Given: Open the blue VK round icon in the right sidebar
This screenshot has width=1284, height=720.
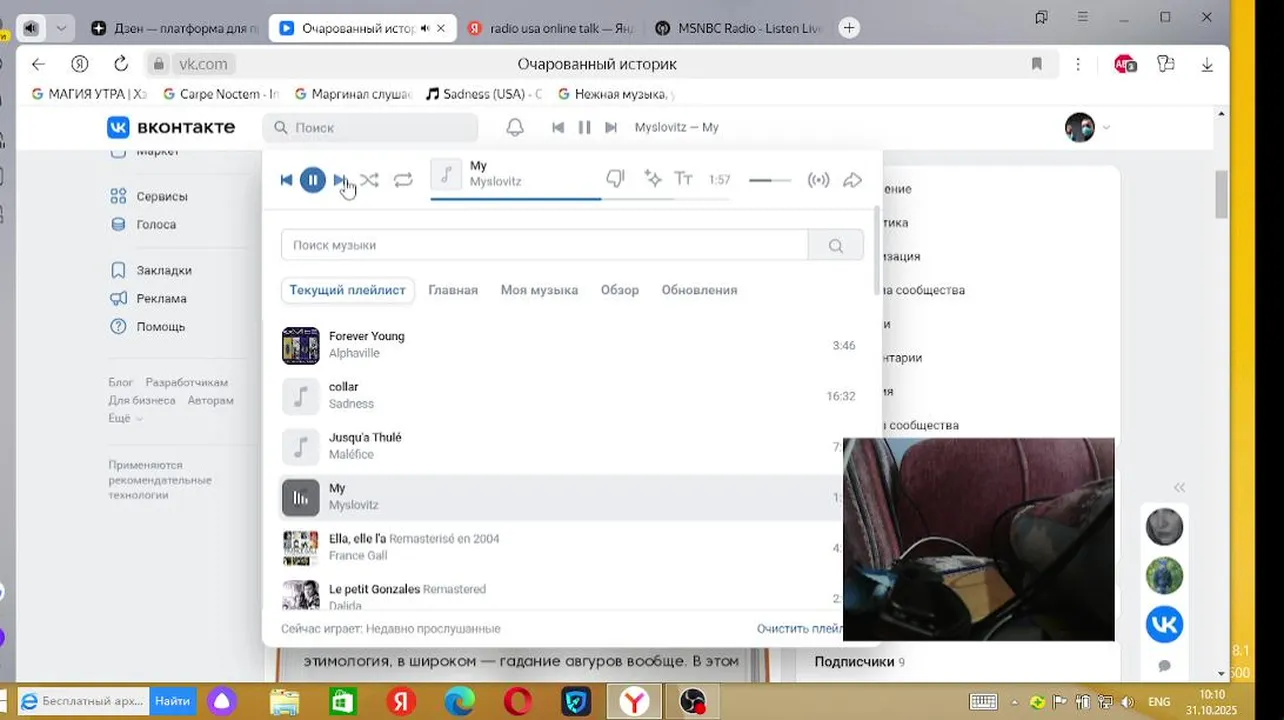Looking at the screenshot, I should (x=1164, y=624).
